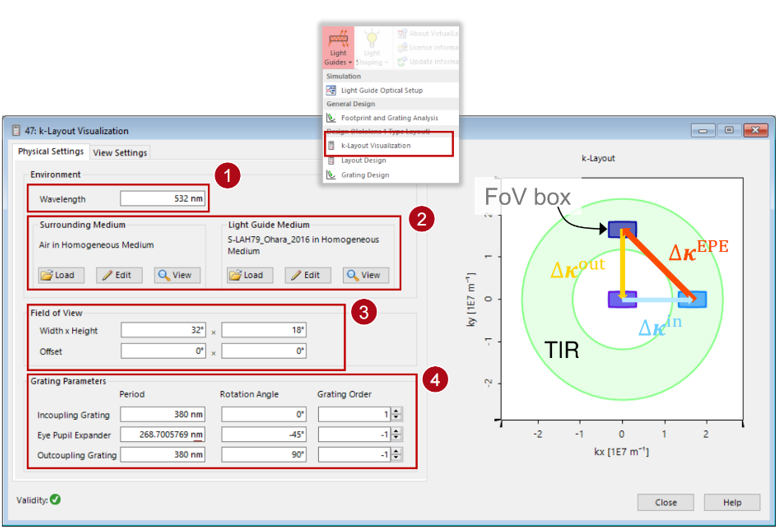Close window with red X button
The image size is (782, 530).
click(x=756, y=130)
